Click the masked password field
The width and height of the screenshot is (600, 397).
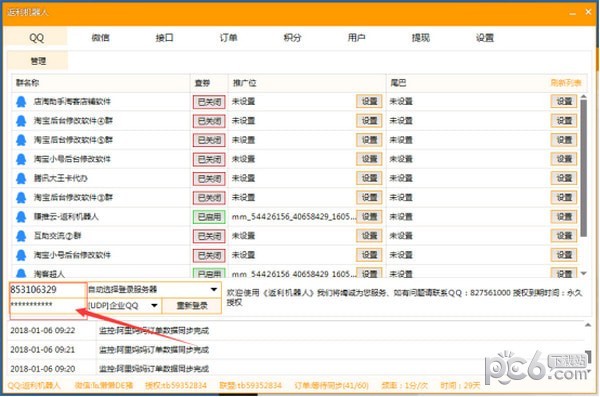(x=48, y=305)
